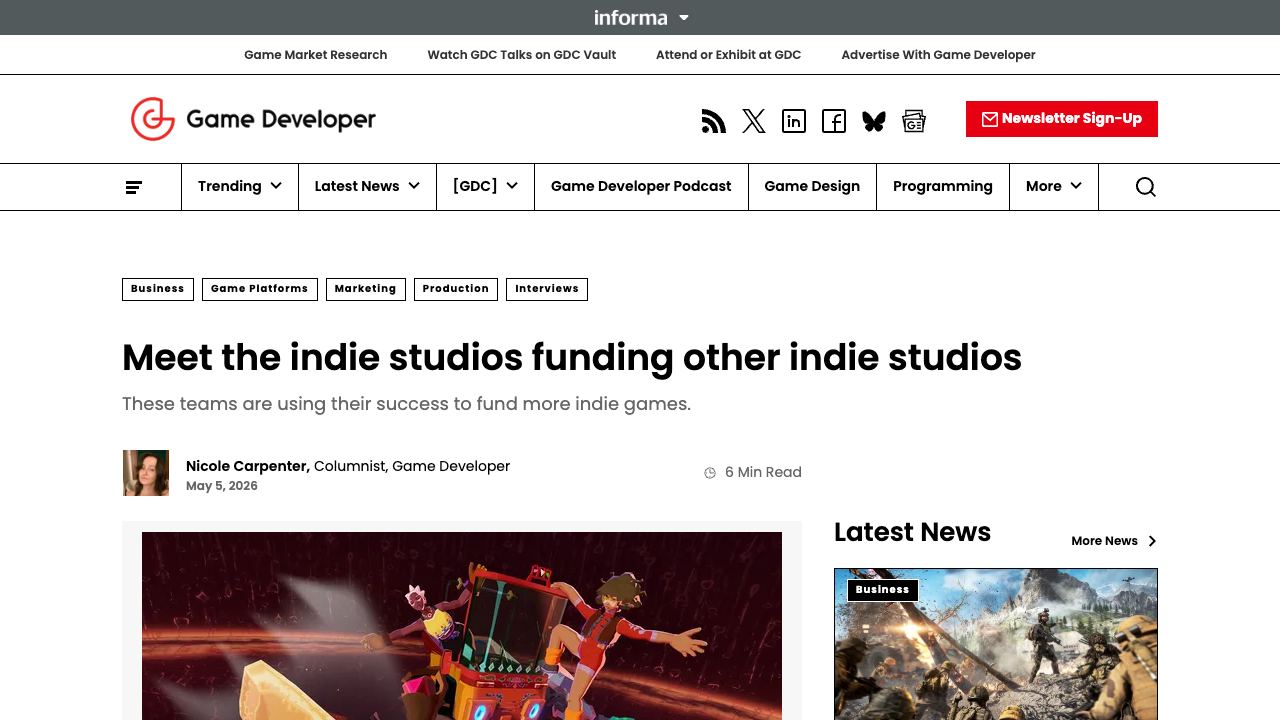Select the Business category tag above headline

158,289
